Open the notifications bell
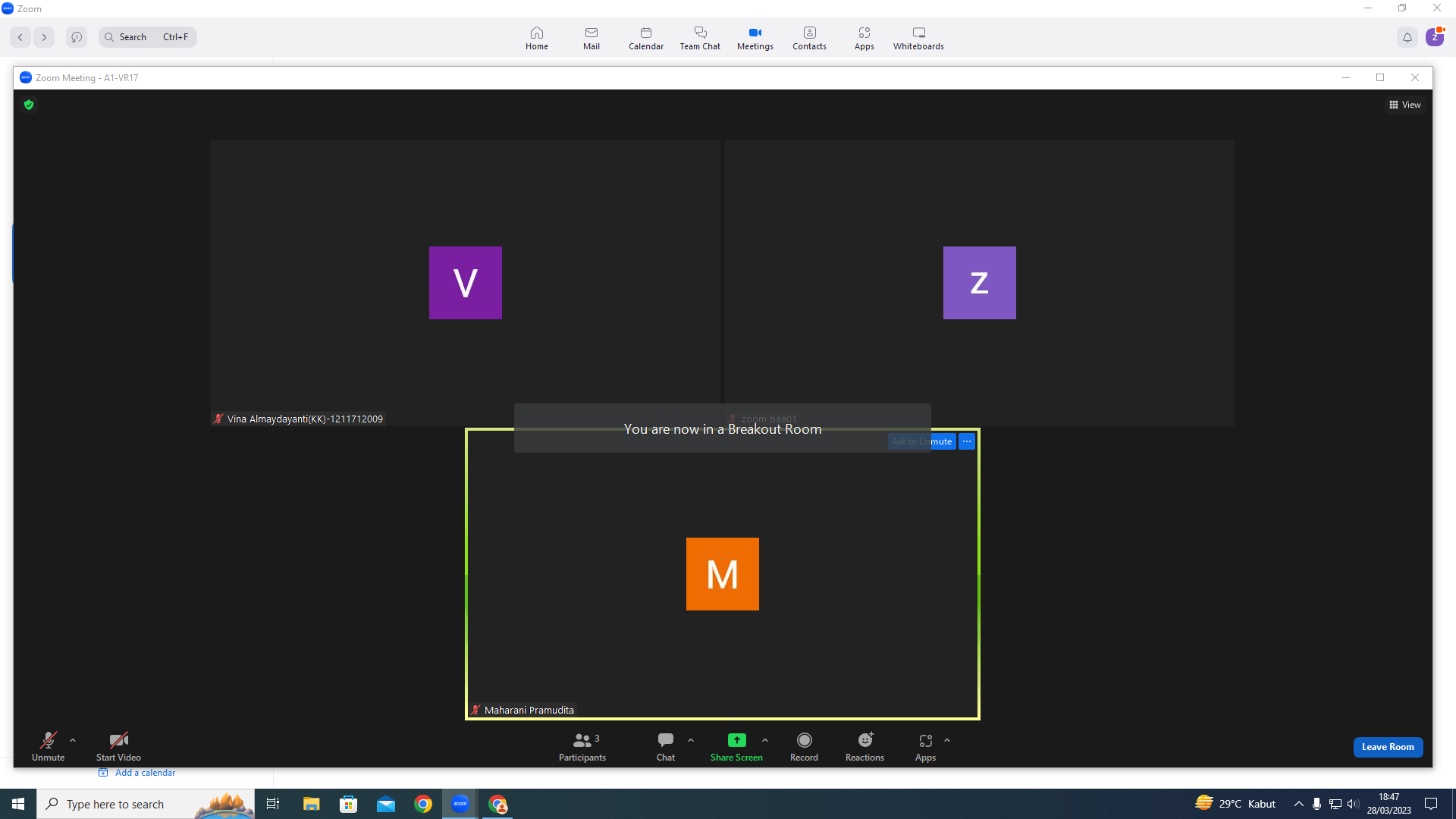Image resolution: width=1456 pixels, height=819 pixels. pyautogui.click(x=1407, y=37)
